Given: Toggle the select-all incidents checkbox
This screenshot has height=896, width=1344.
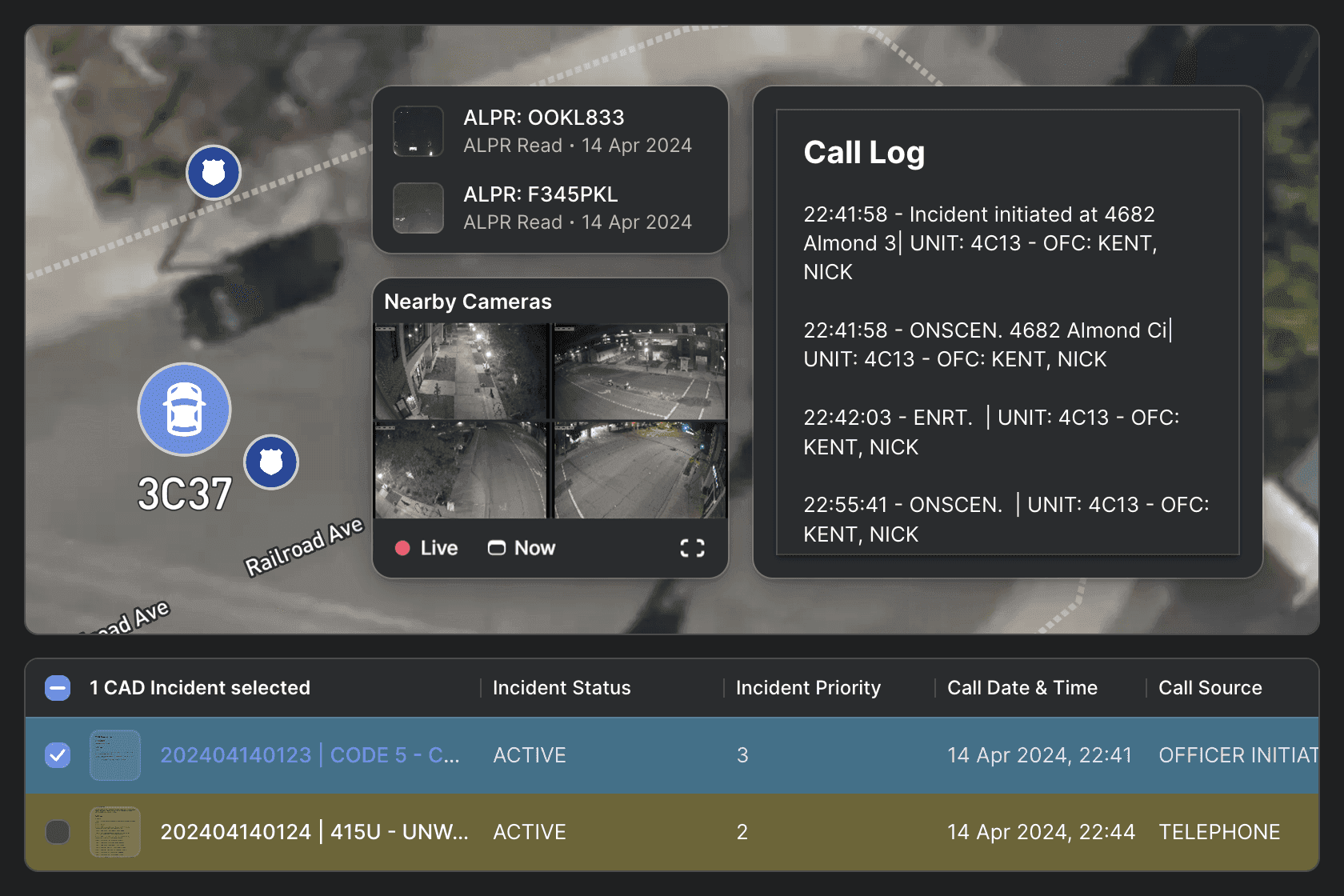Looking at the screenshot, I should (58, 688).
